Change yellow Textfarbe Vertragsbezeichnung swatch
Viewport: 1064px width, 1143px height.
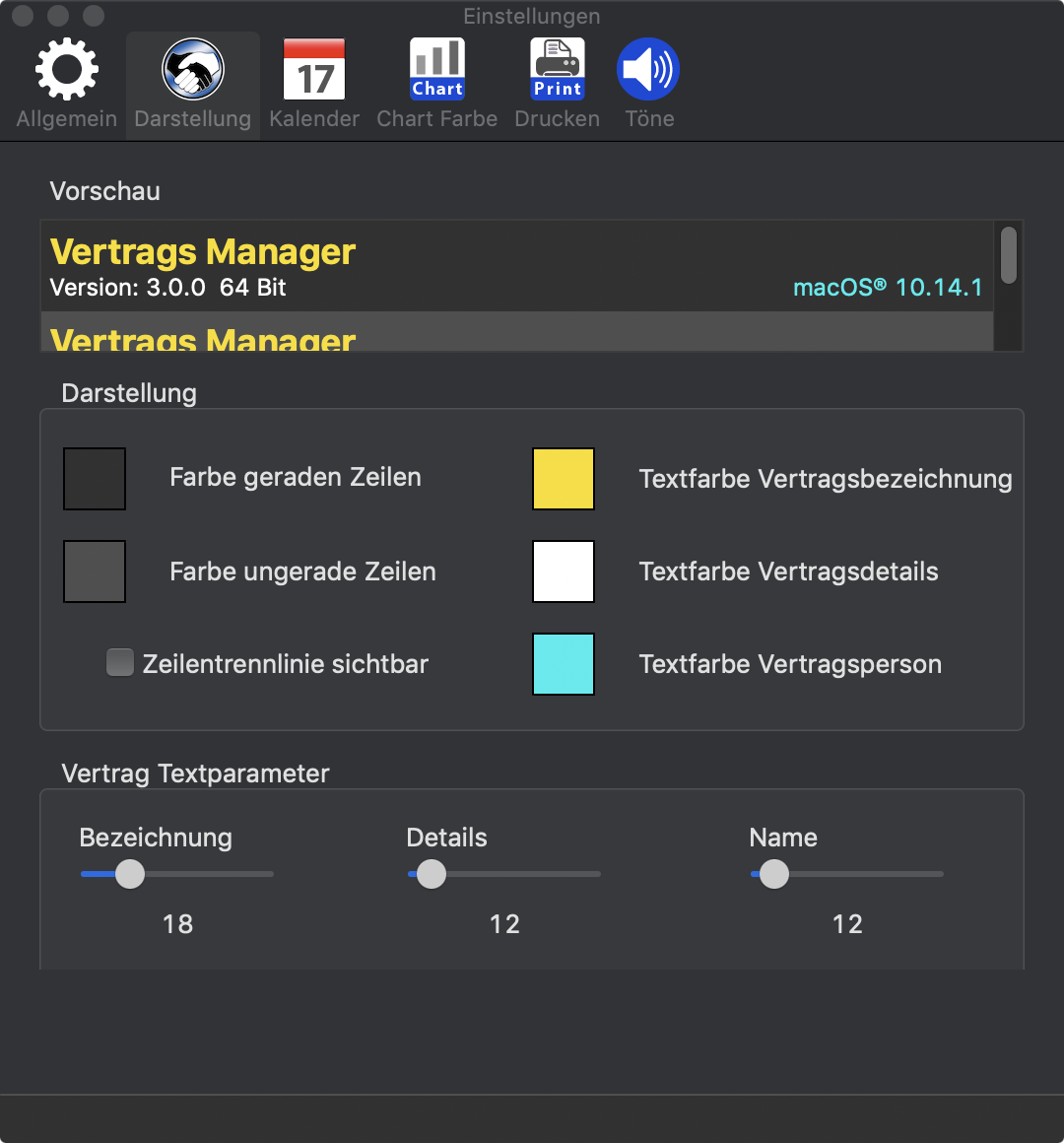coord(564,479)
